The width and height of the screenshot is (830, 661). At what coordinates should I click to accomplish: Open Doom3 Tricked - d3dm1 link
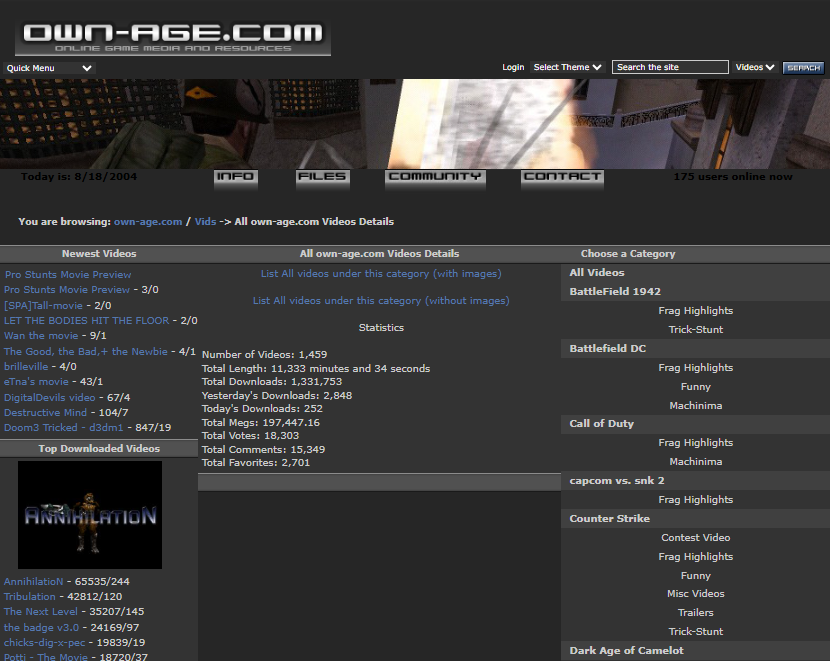[x=64, y=428]
